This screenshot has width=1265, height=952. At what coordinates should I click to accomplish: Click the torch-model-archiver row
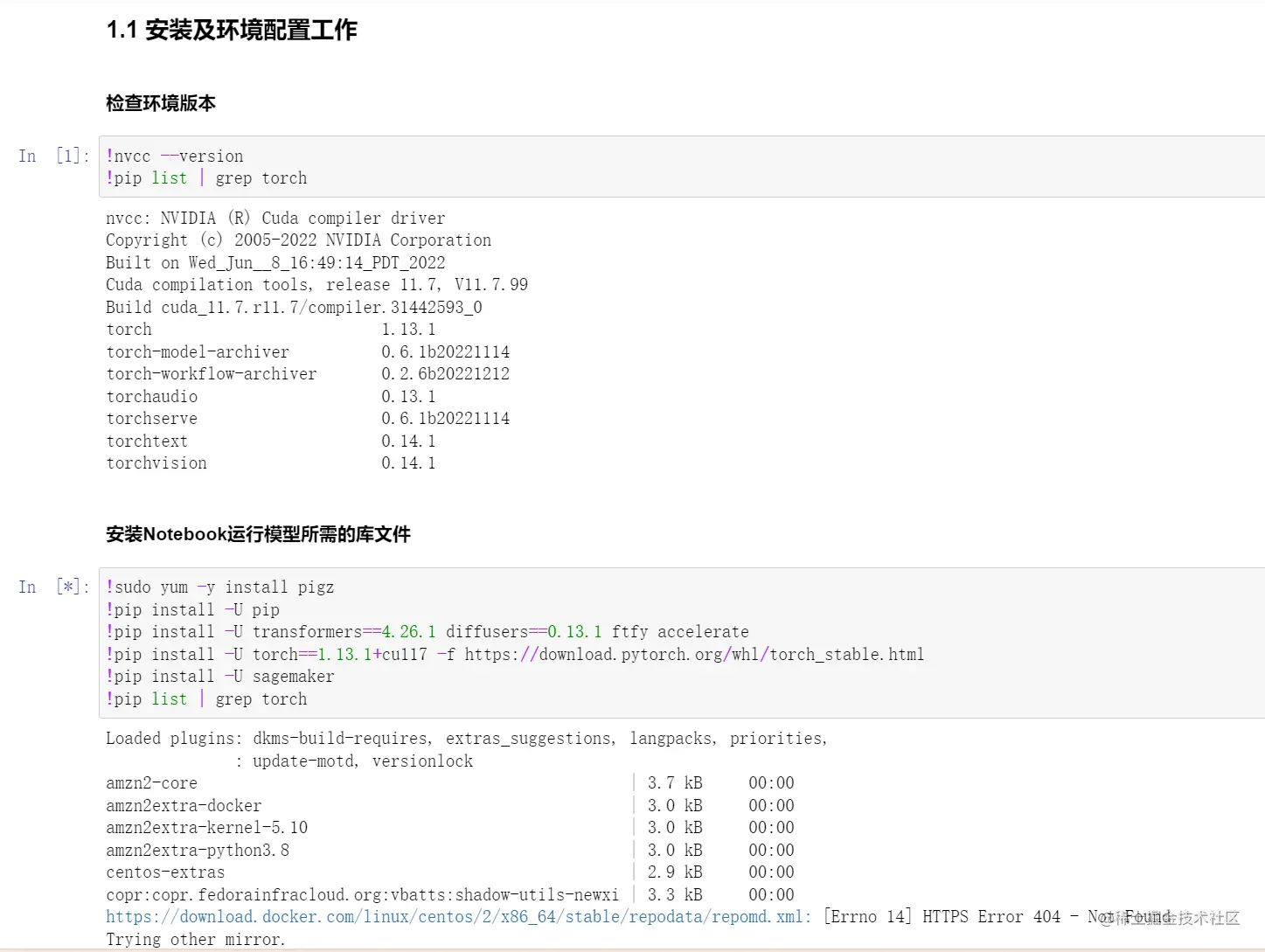click(308, 351)
